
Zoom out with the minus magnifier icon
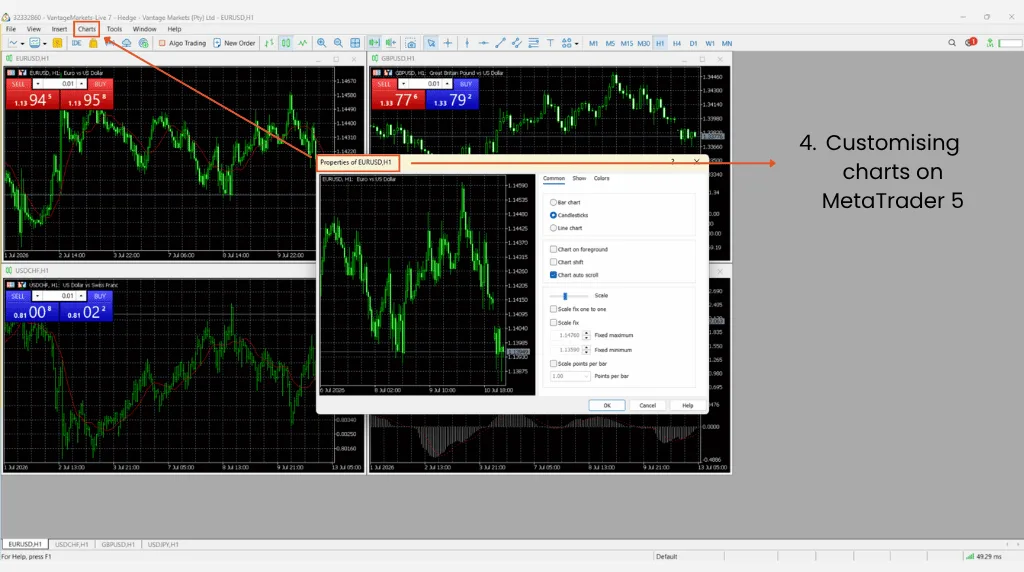tap(338, 43)
